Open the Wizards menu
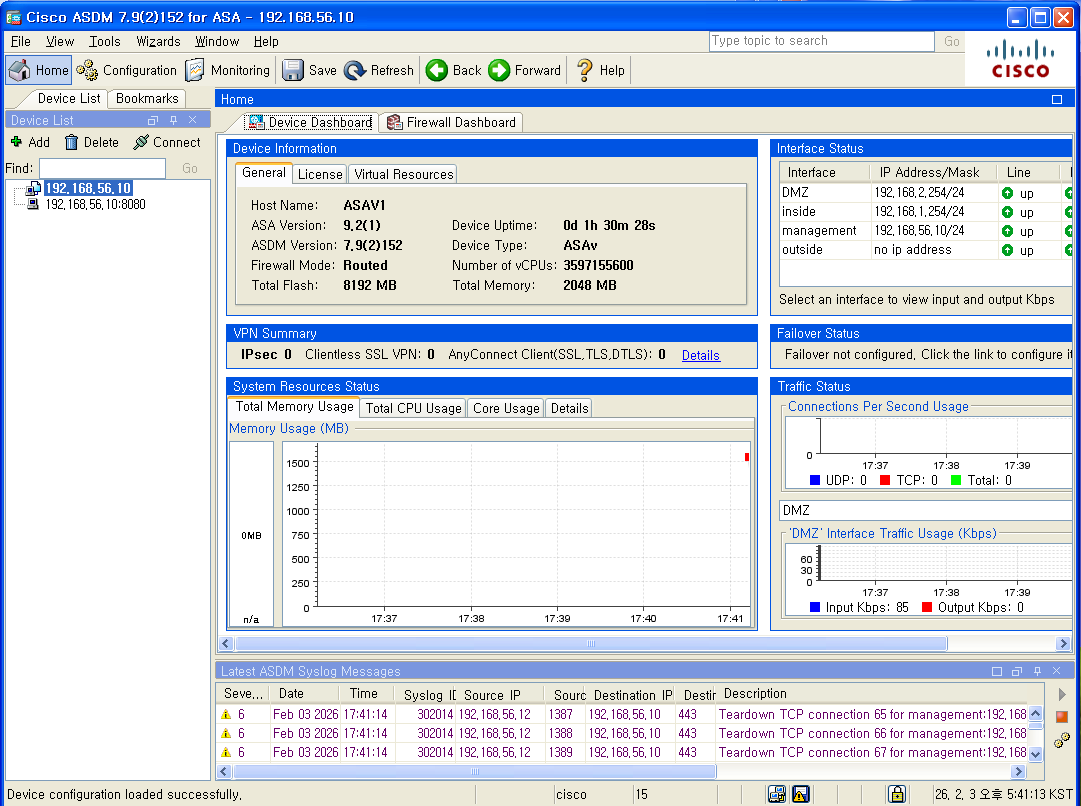1081x806 pixels. (158, 41)
